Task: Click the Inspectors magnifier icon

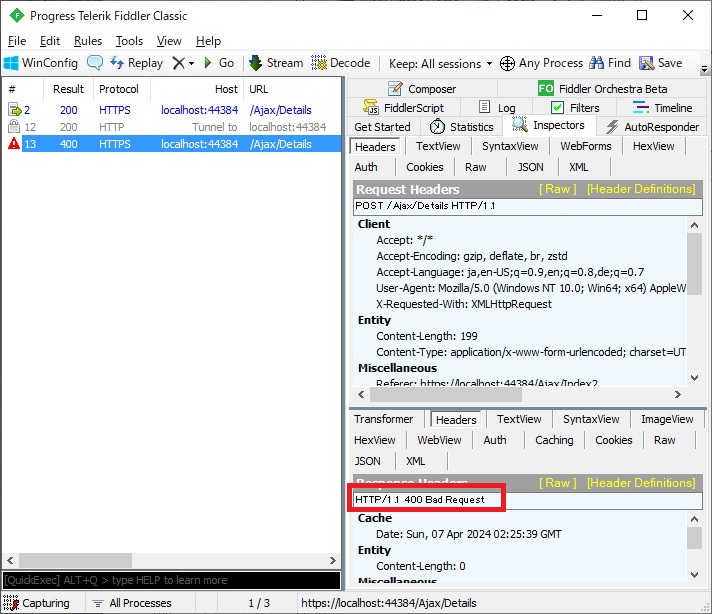Action: point(519,124)
